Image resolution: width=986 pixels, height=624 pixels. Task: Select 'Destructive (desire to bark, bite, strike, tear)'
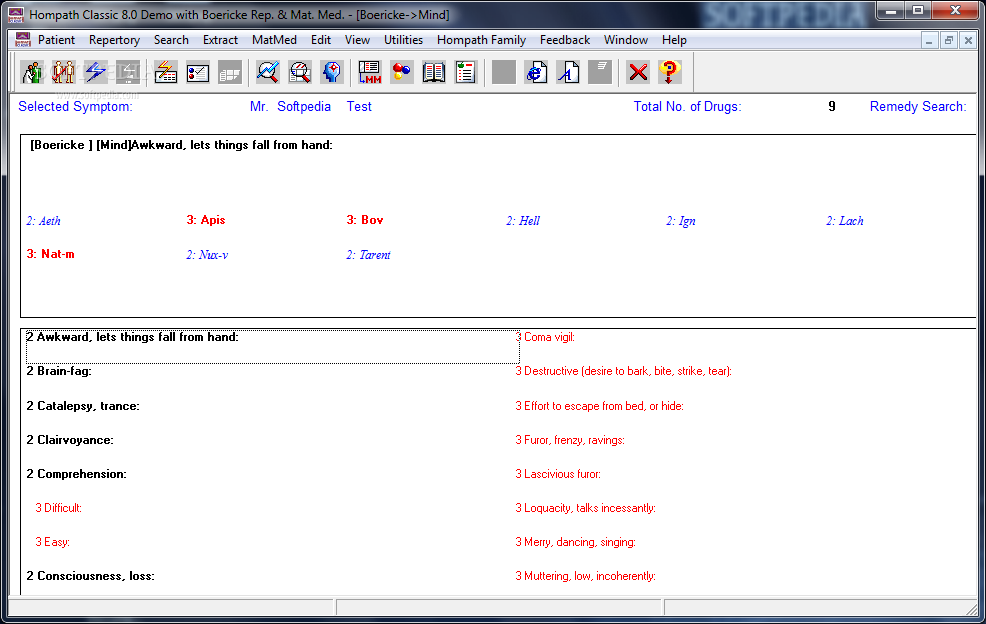(x=624, y=370)
